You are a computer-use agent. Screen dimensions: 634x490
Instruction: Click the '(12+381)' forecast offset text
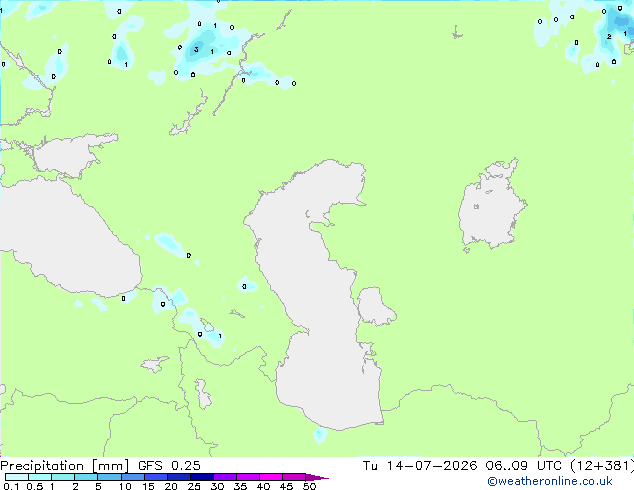point(602,466)
